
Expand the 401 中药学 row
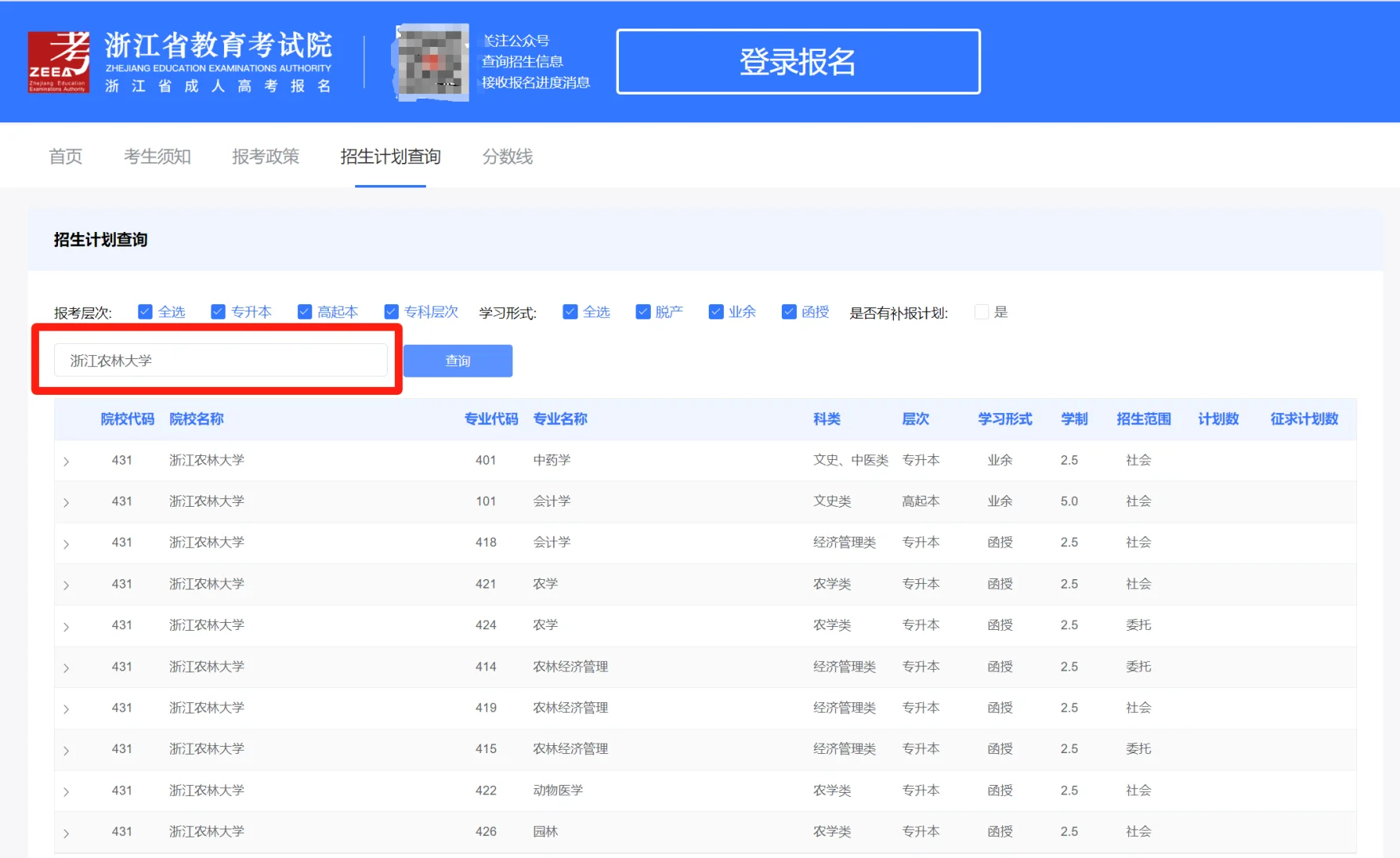(66, 462)
